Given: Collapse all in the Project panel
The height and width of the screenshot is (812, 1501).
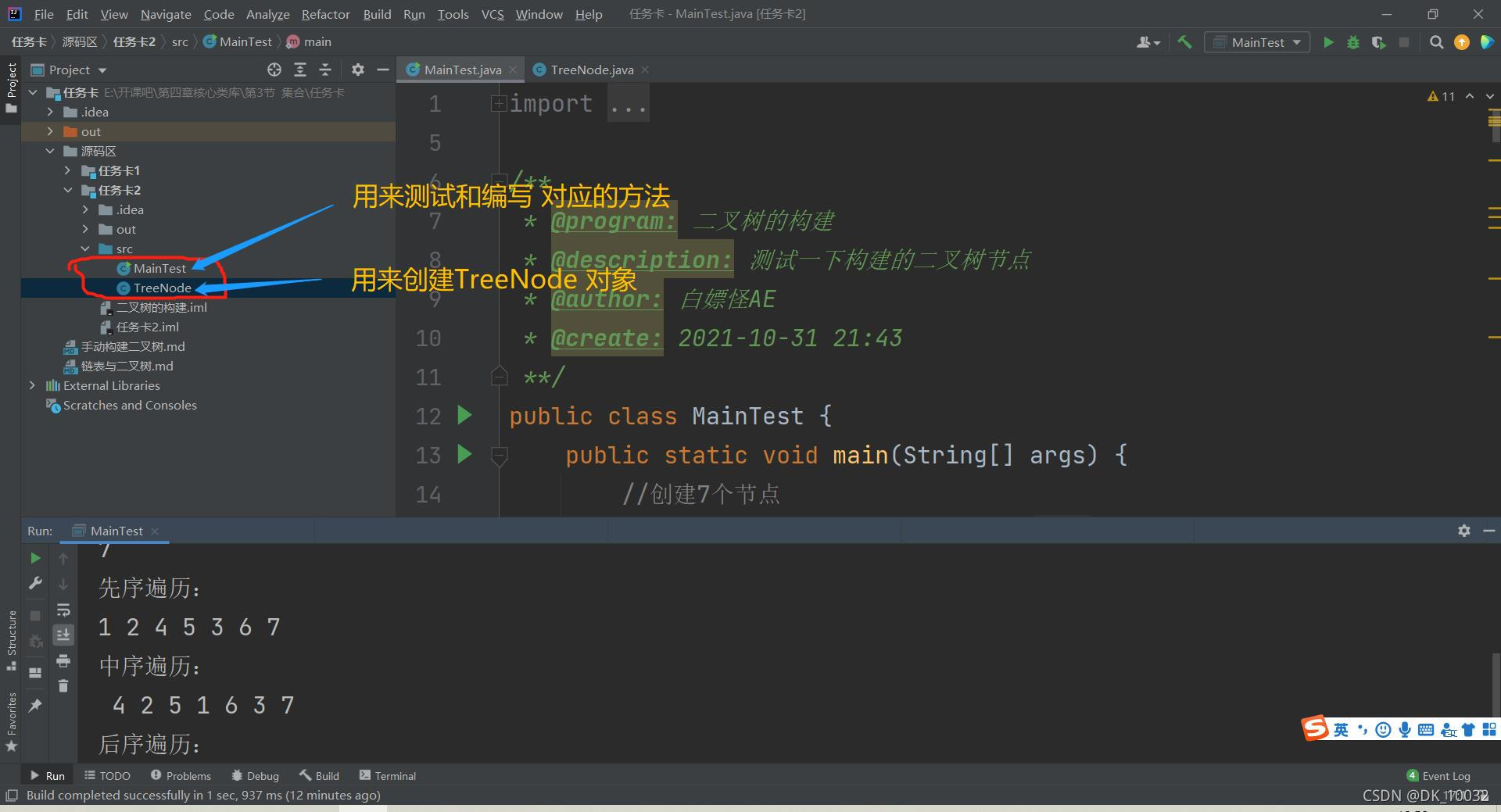Looking at the screenshot, I should click(325, 70).
